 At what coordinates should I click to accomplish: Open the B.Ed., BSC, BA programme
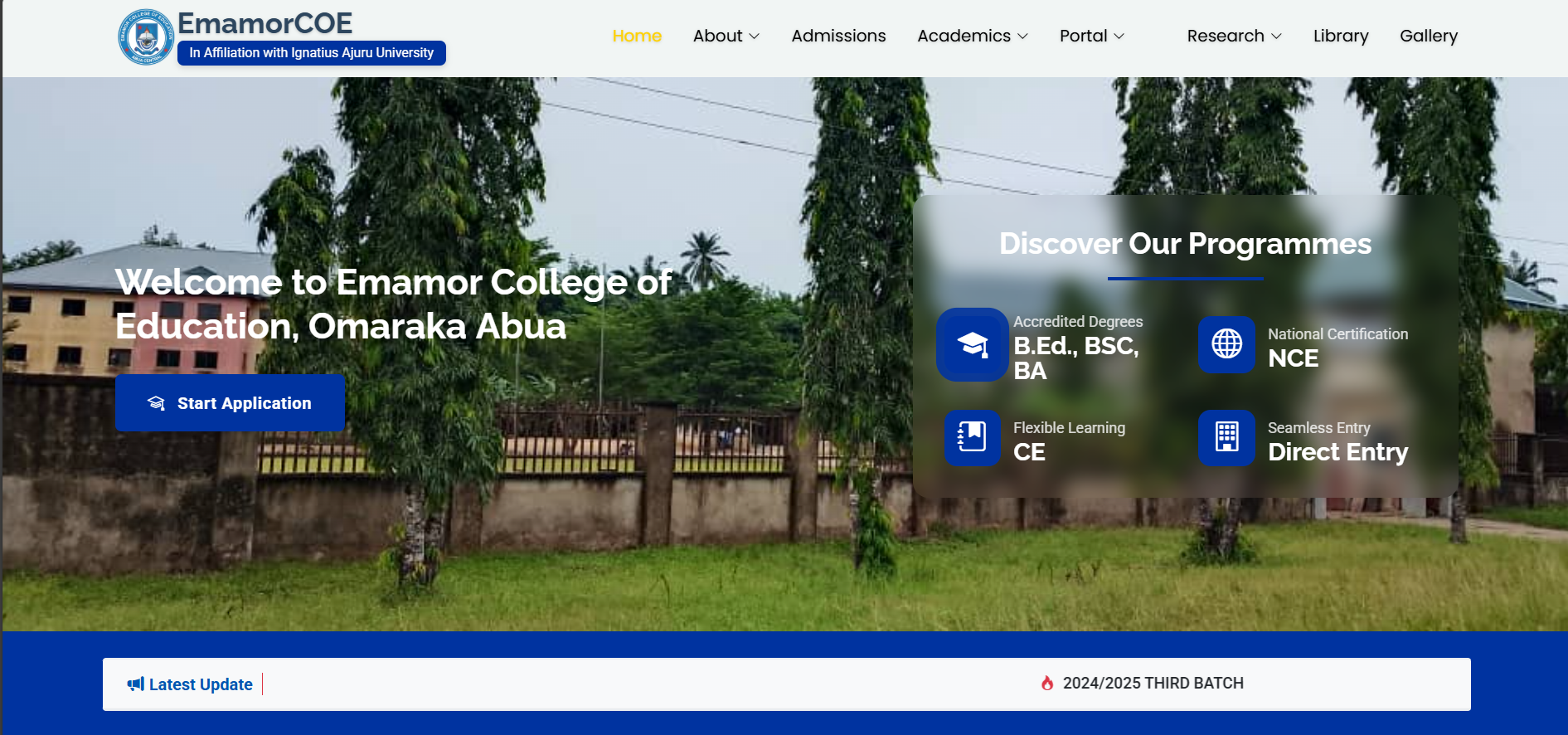[x=1076, y=358]
